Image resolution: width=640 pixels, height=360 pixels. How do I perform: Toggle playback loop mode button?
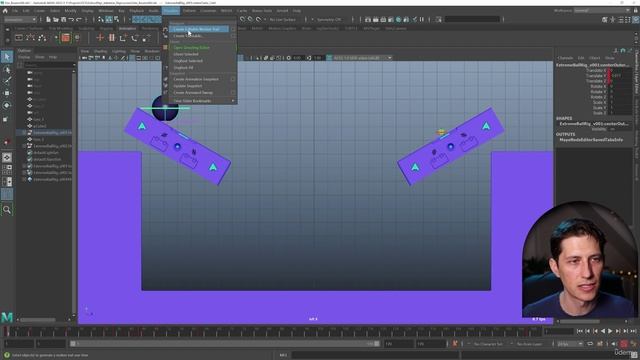pyautogui.click(x=591, y=344)
